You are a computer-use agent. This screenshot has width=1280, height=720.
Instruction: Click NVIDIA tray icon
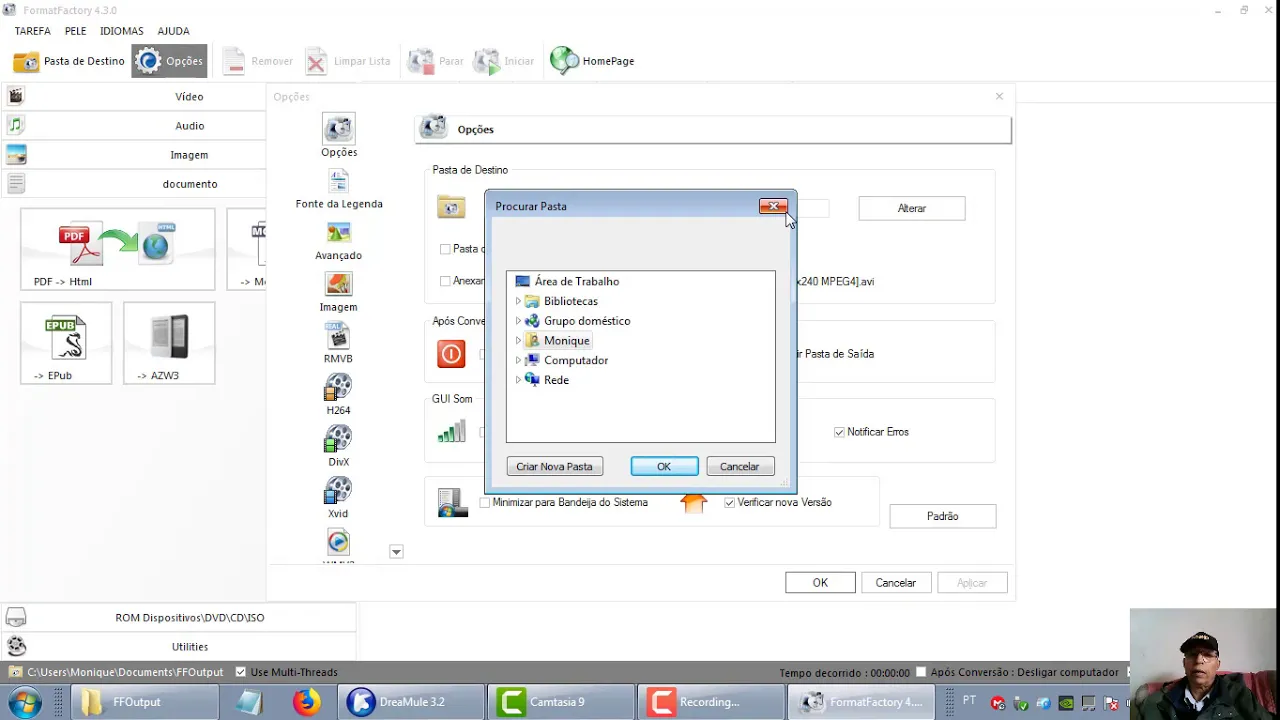[1066, 703]
